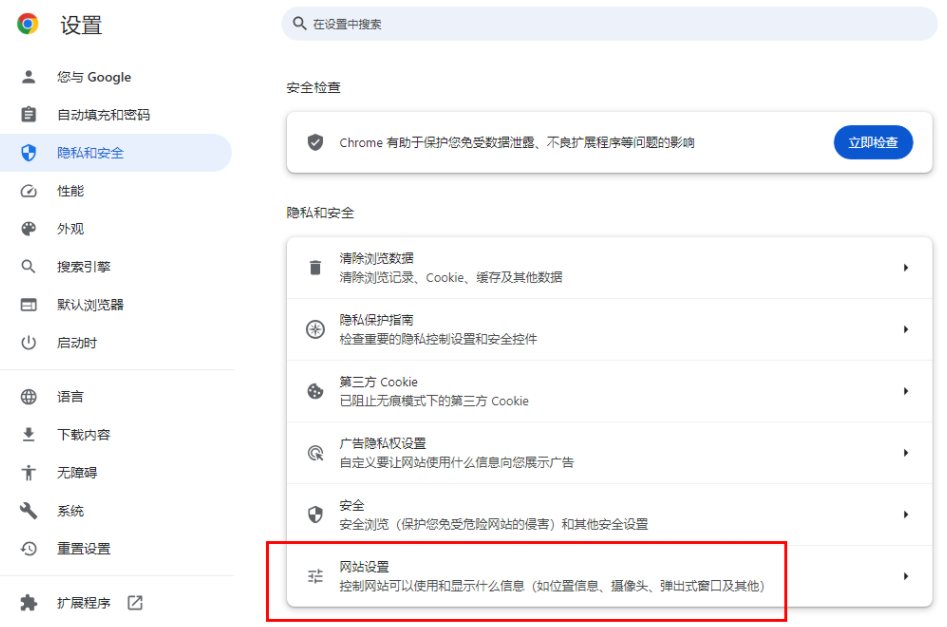Click the shield icon in the 安全 row

(315, 514)
